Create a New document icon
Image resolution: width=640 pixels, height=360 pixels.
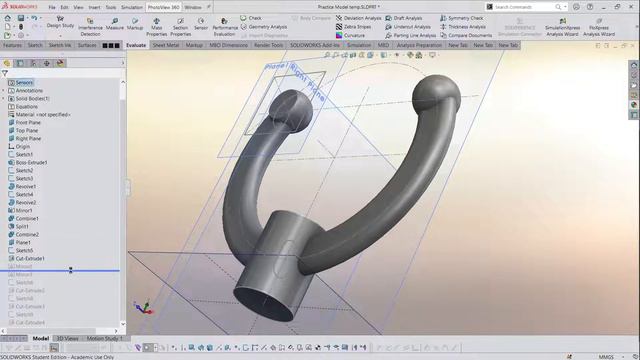[8, 27]
